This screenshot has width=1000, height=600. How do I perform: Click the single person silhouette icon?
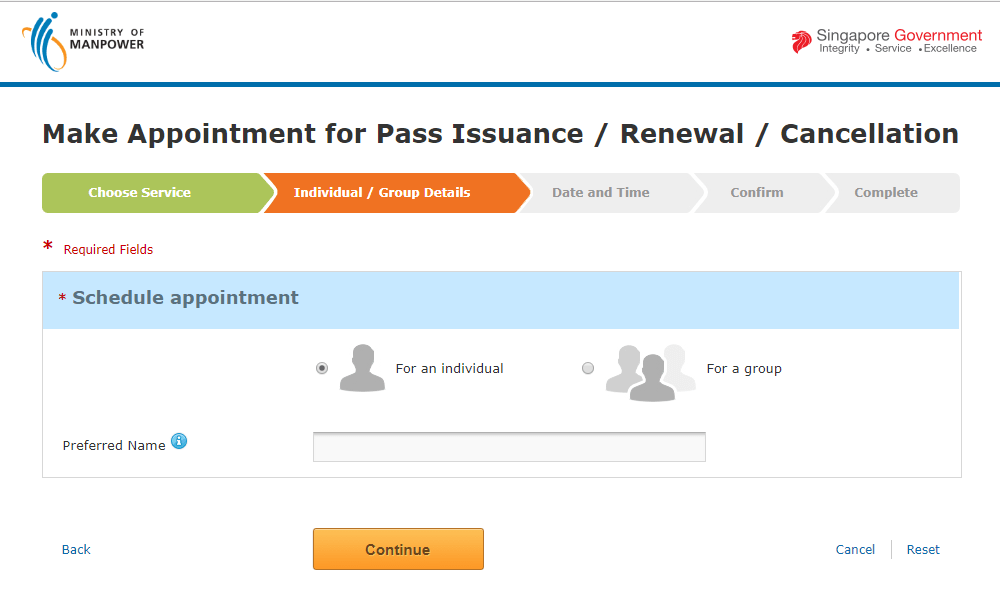362,368
